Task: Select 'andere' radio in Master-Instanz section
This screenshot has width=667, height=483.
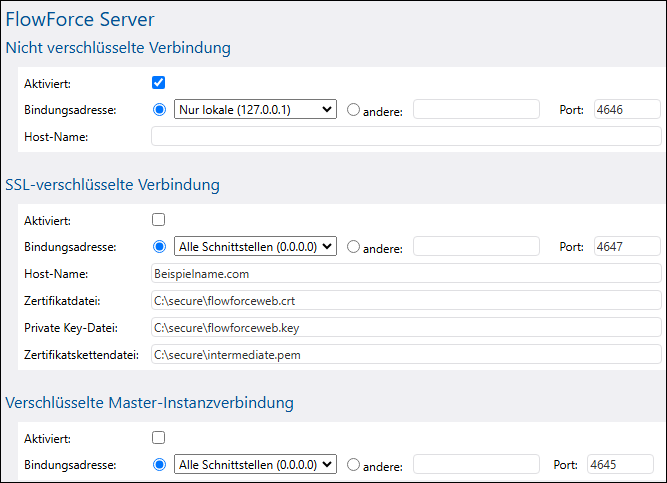Action: [x=353, y=465]
